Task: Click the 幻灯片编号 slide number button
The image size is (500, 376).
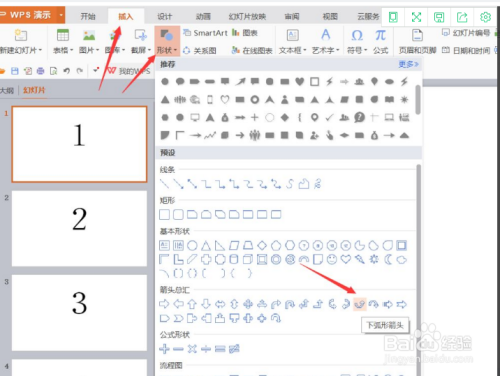Action: click(466, 33)
